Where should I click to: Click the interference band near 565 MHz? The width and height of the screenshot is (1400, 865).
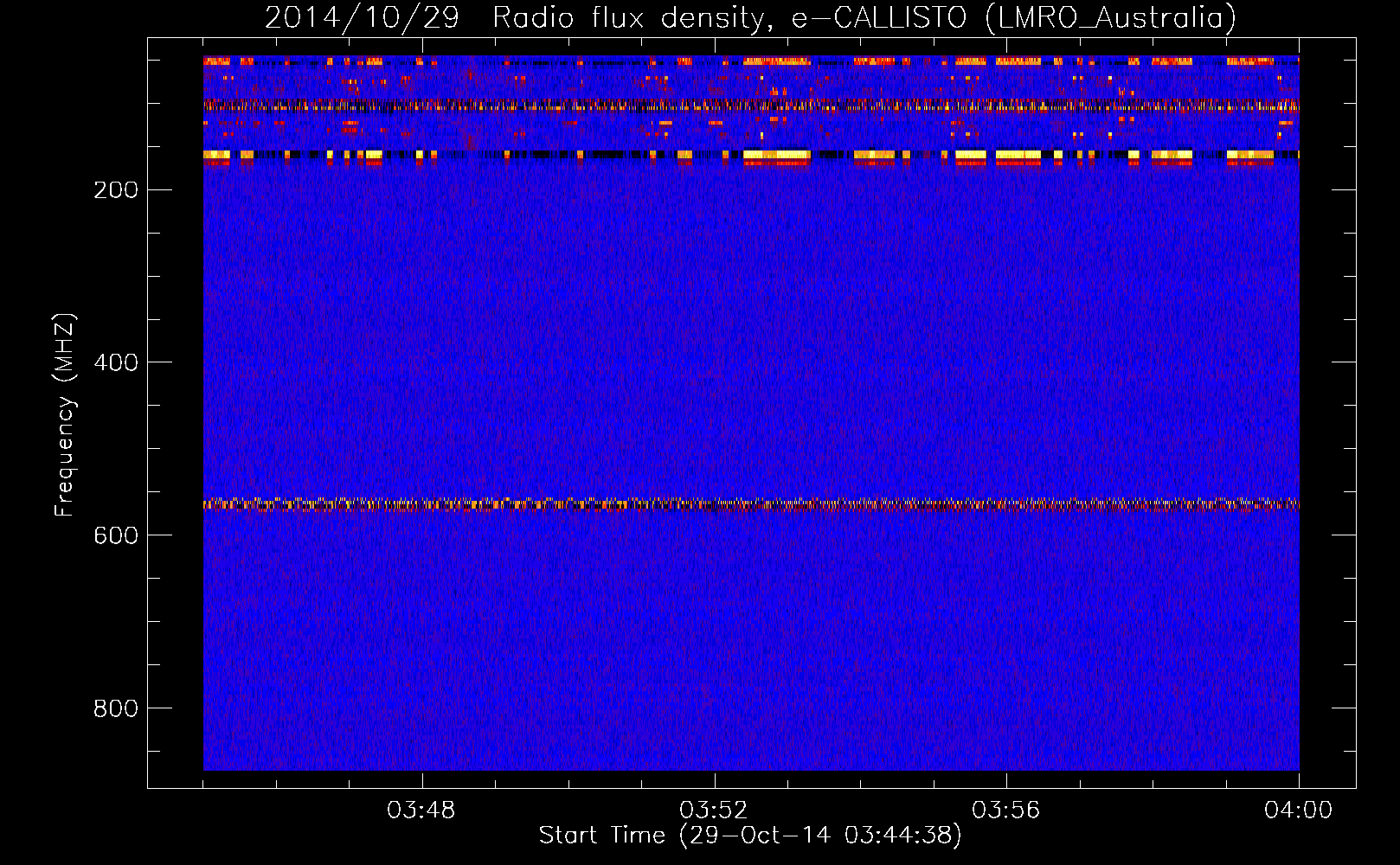tap(751, 504)
